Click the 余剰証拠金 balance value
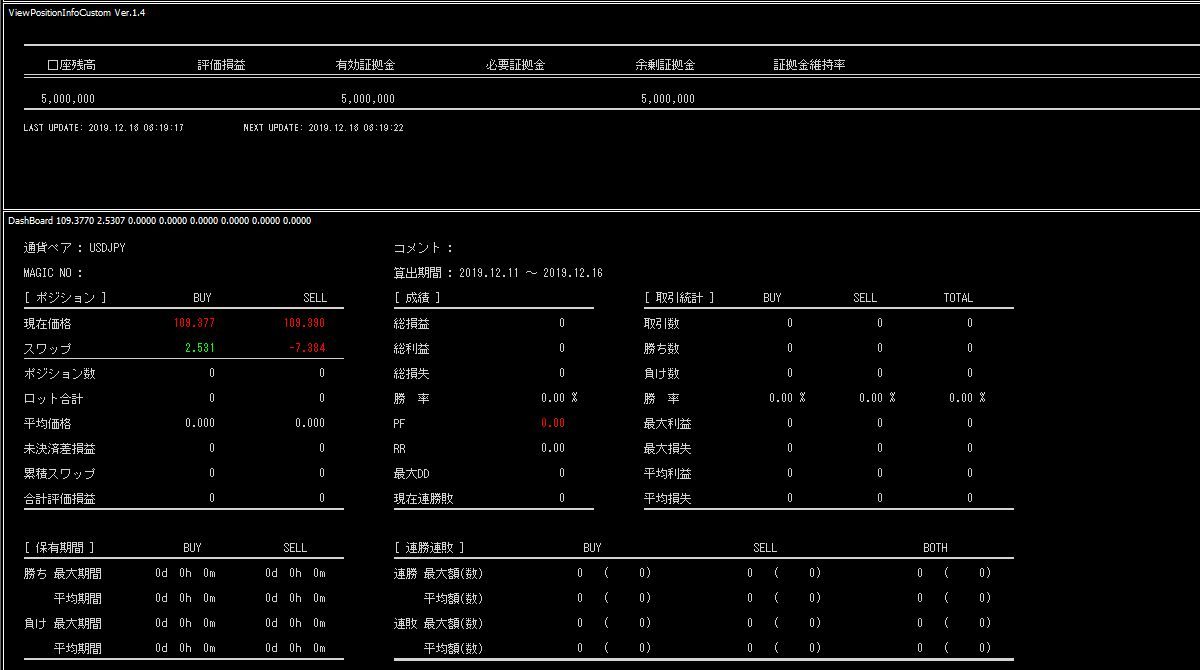This screenshot has height=670, width=1200. 667,99
